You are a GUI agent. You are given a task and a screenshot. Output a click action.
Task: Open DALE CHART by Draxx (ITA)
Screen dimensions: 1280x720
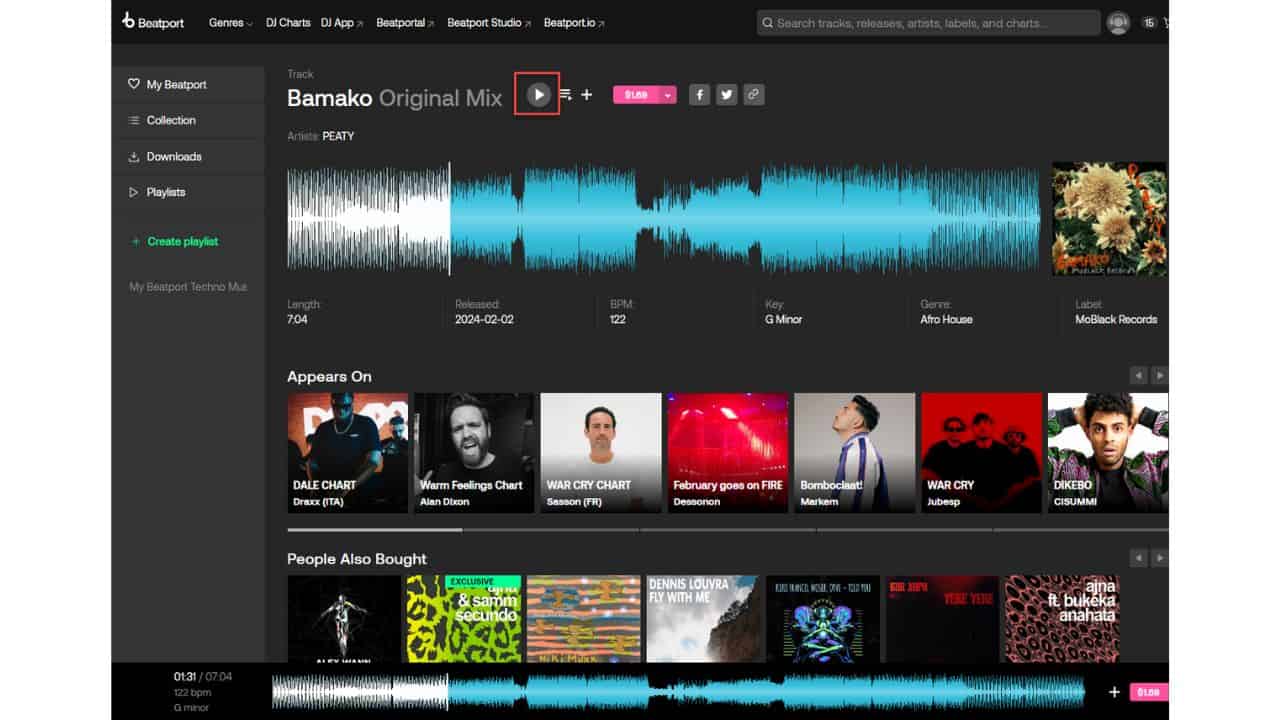point(347,452)
